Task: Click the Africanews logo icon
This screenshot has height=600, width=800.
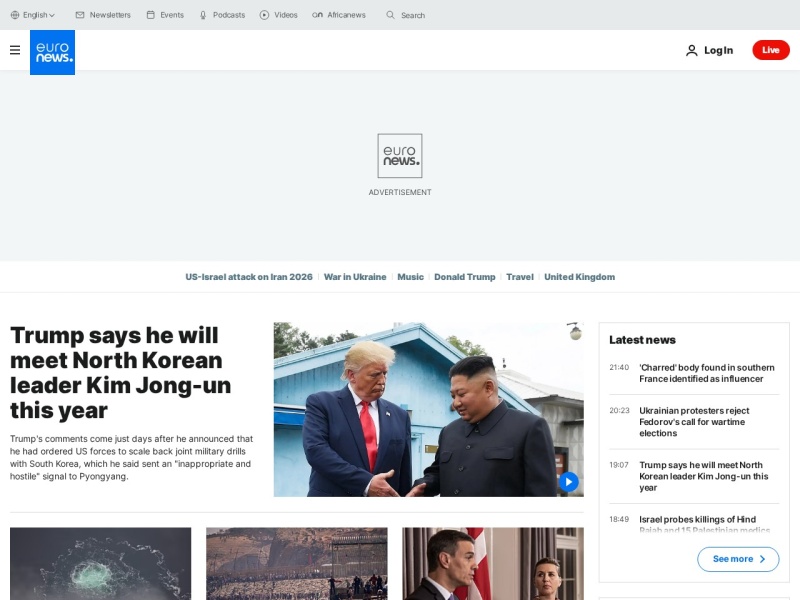Action: point(317,15)
